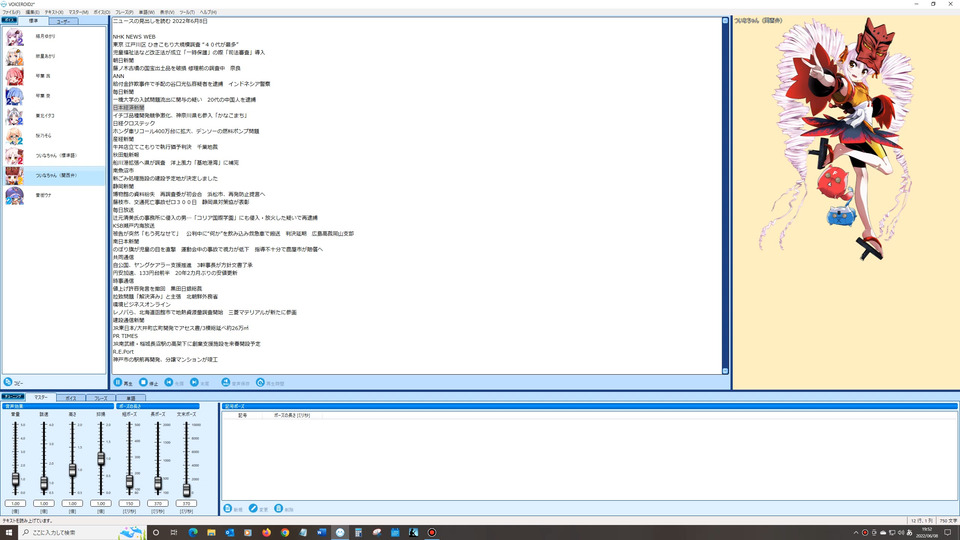The width and height of the screenshot is (960, 540).
Task: Click the 音量 value input field
Action: [x=15, y=503]
